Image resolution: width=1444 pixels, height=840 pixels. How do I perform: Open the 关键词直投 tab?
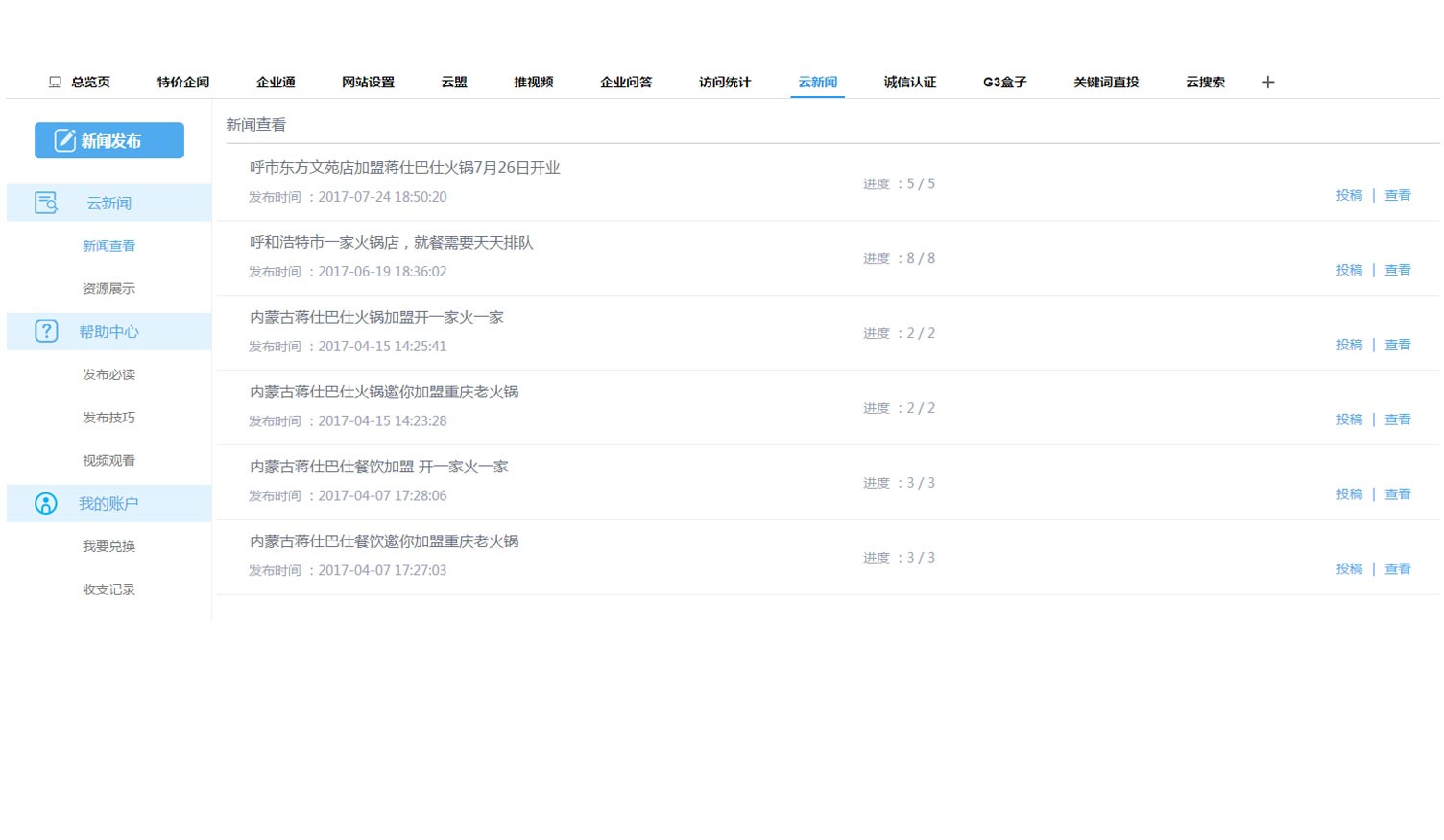click(x=1106, y=83)
